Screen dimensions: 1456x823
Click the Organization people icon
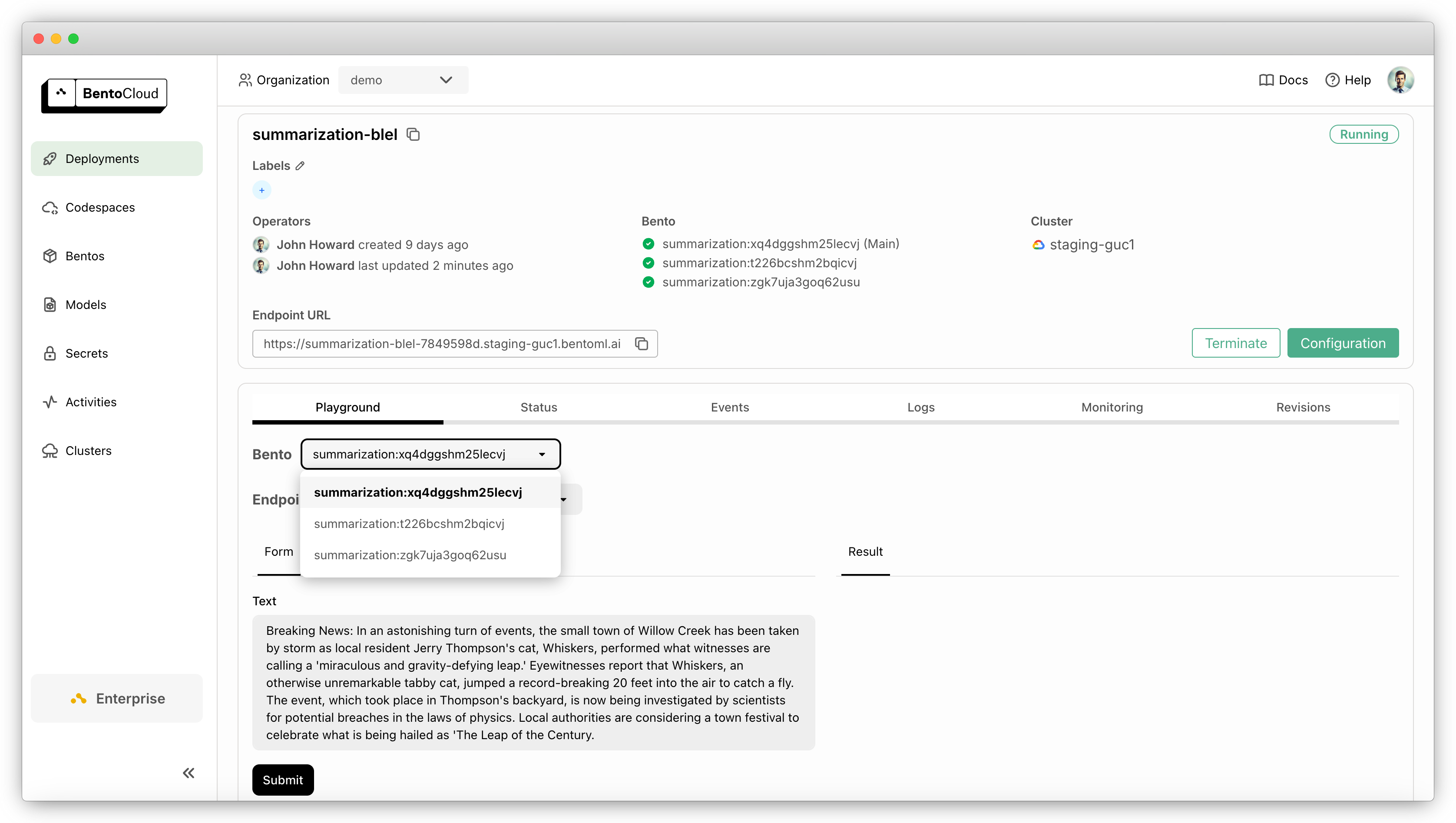[x=245, y=80]
